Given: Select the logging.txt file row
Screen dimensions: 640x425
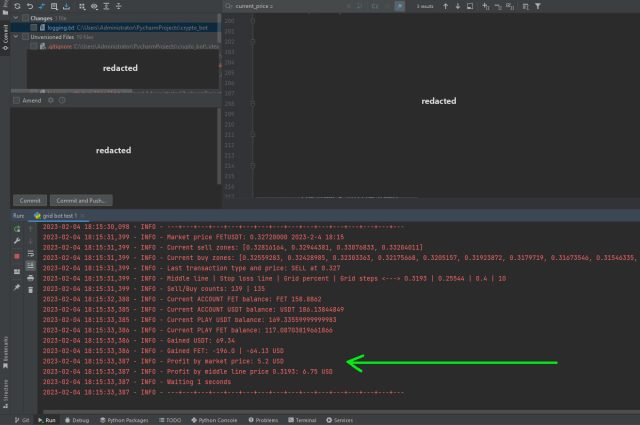Looking at the screenshot, I should (x=116, y=28).
